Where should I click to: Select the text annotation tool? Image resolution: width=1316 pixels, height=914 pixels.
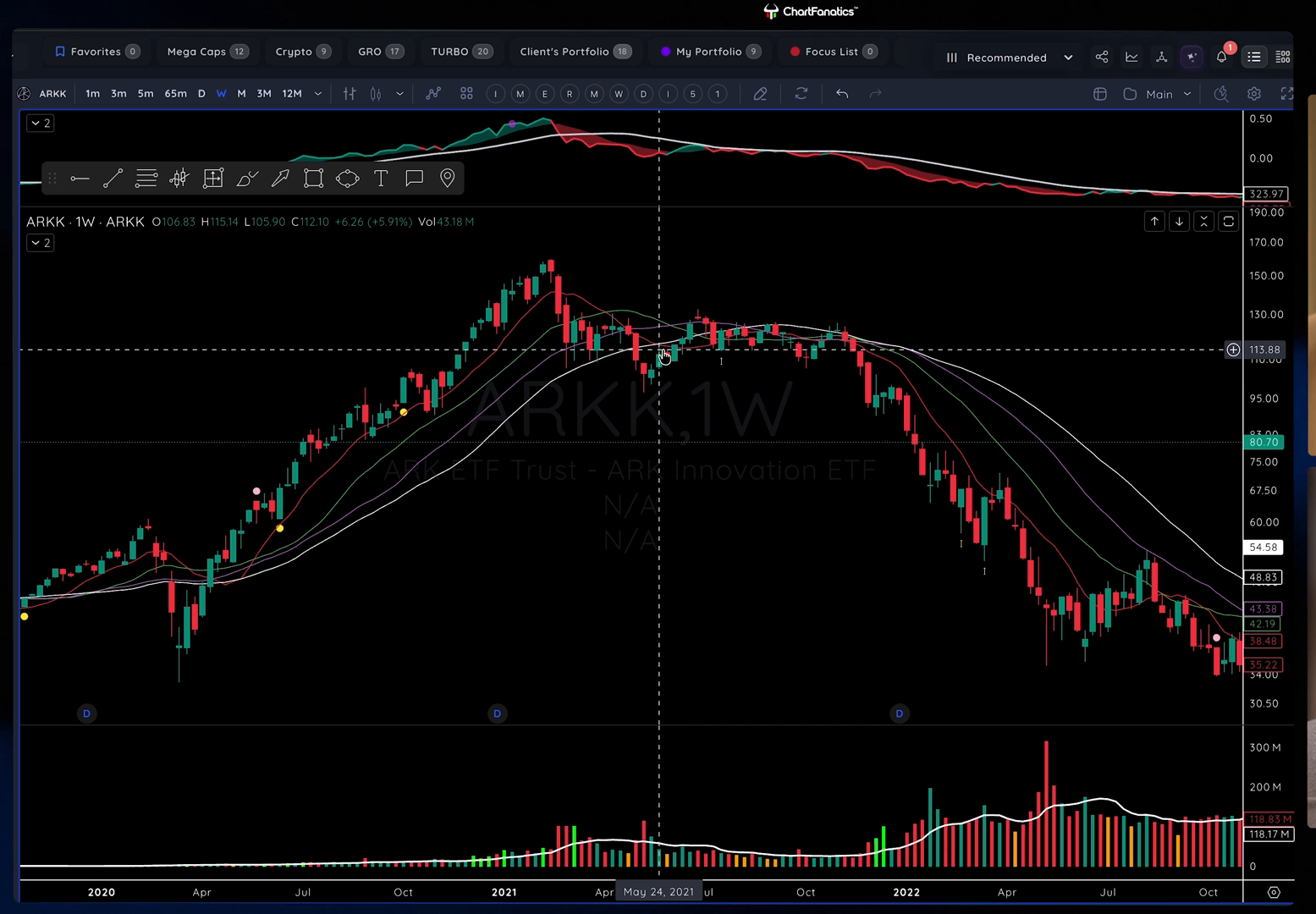tap(381, 179)
